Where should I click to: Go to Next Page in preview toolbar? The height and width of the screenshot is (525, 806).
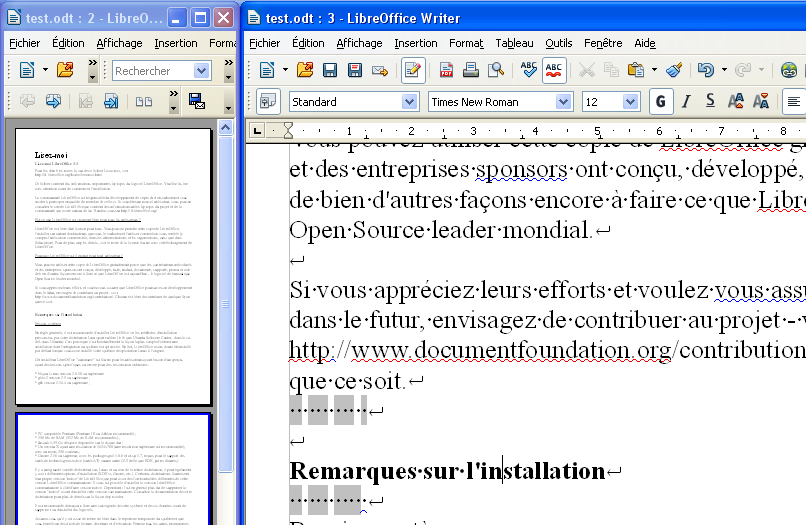pyautogui.click(x=53, y=101)
